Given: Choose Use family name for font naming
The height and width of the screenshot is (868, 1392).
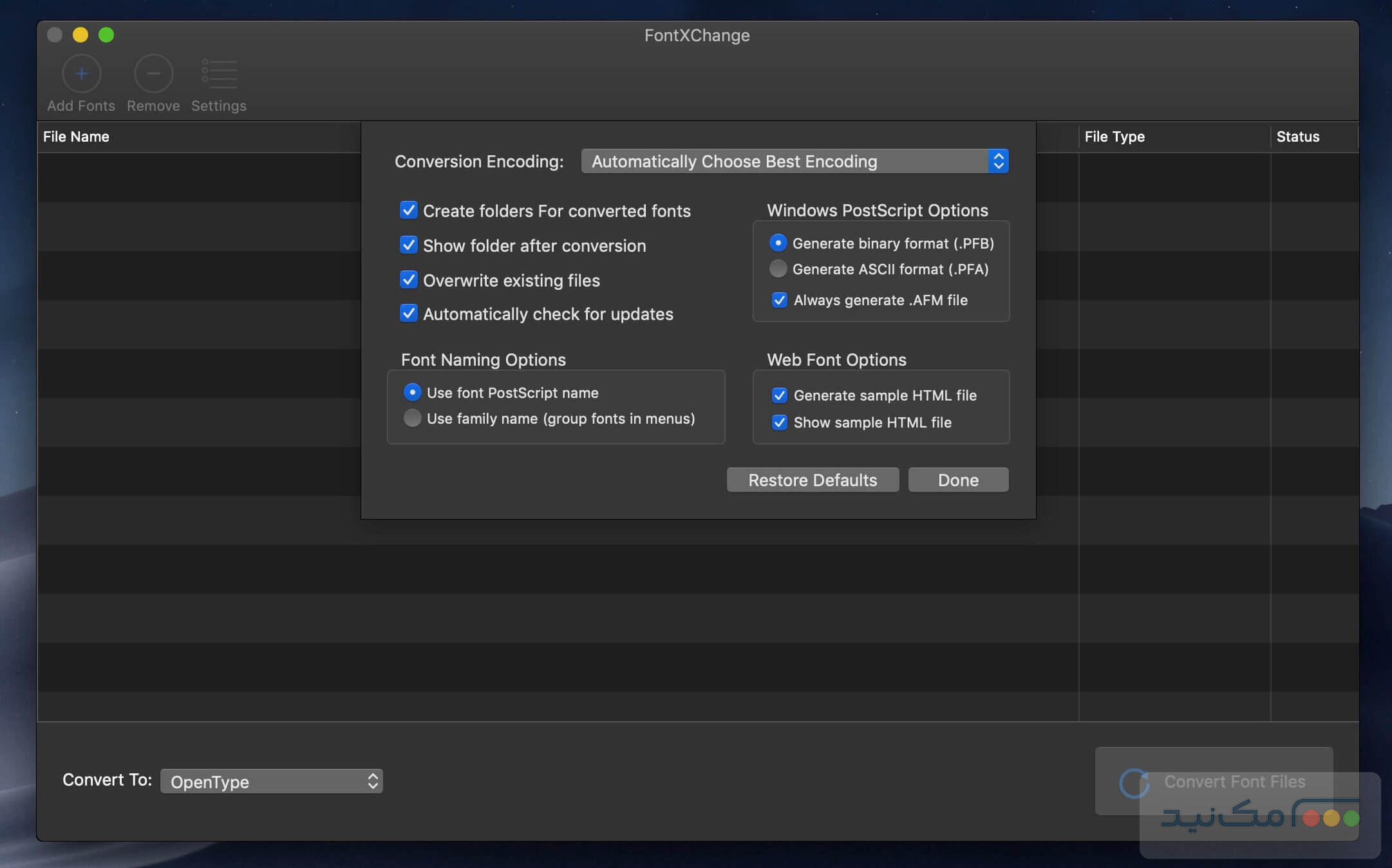Looking at the screenshot, I should pos(412,418).
